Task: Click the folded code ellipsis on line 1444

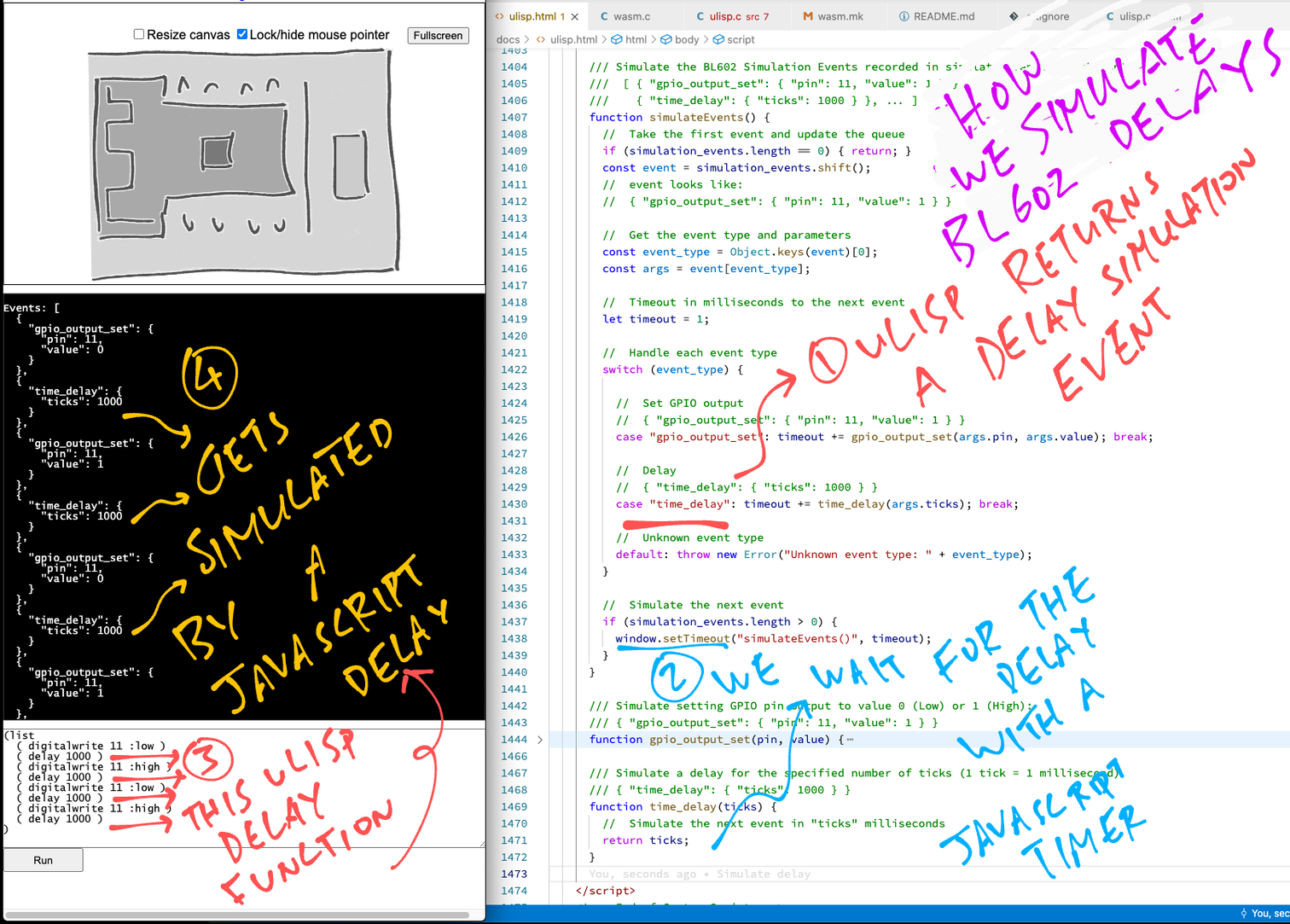Action: [850, 740]
